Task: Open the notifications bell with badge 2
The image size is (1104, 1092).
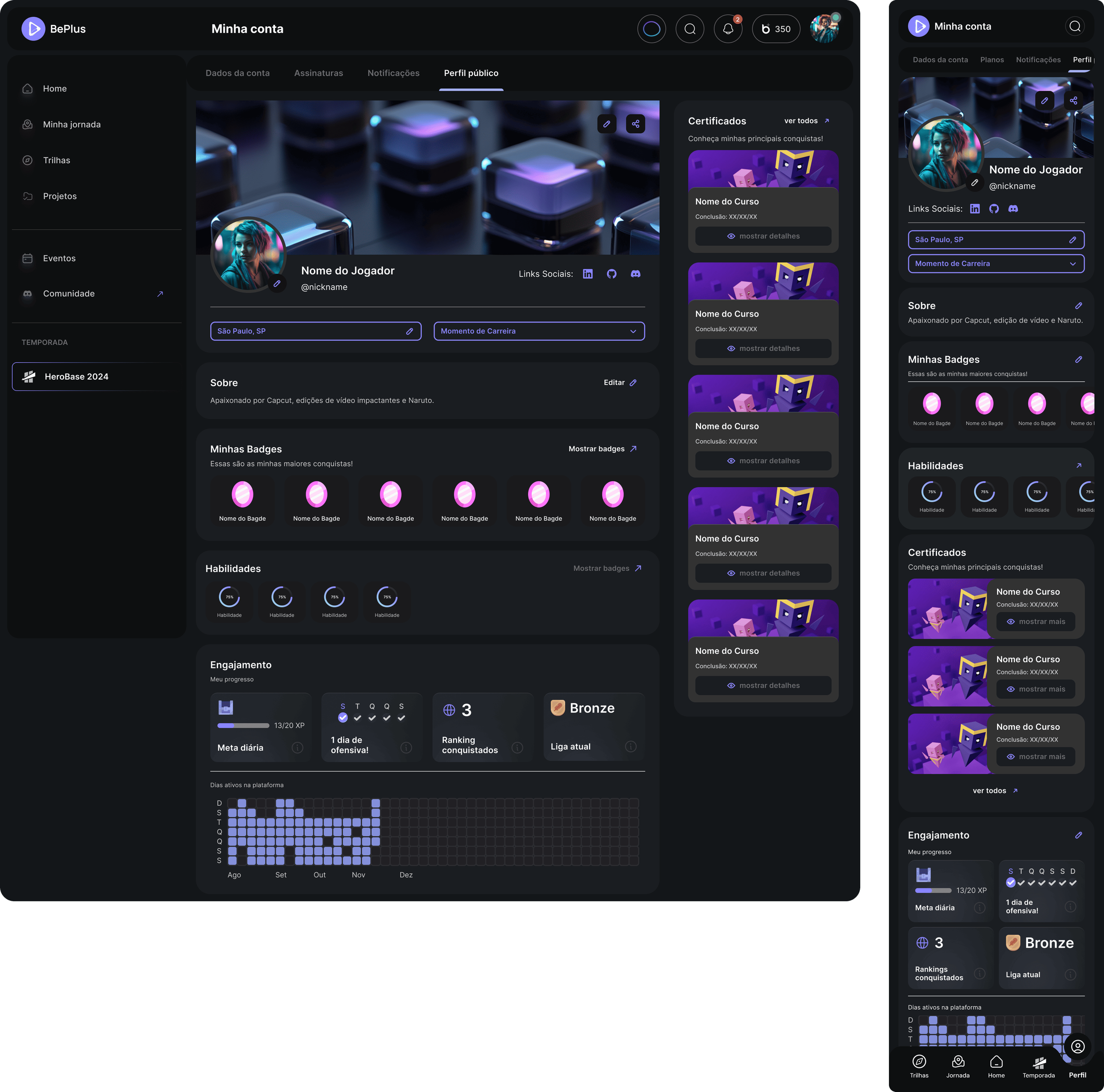Action: [x=728, y=29]
